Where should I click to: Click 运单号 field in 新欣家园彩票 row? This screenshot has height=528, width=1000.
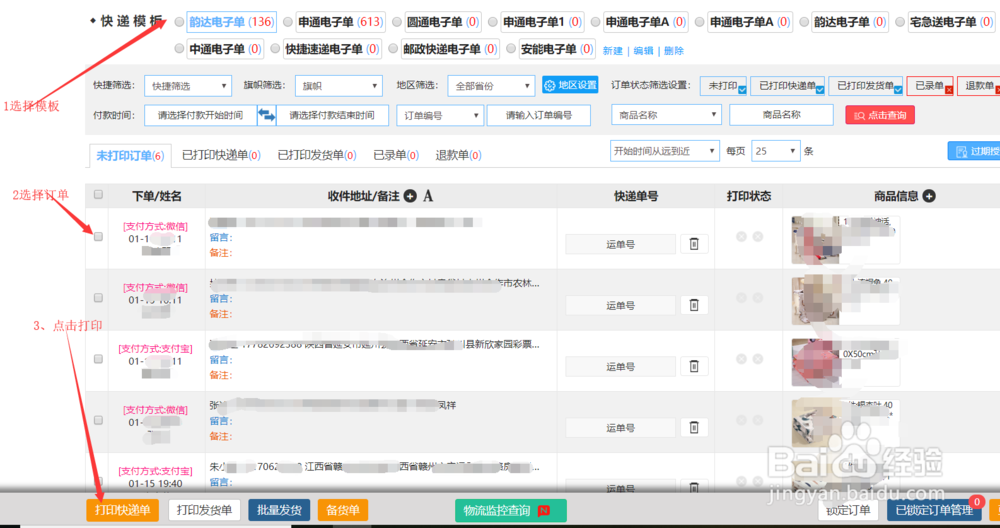point(621,367)
